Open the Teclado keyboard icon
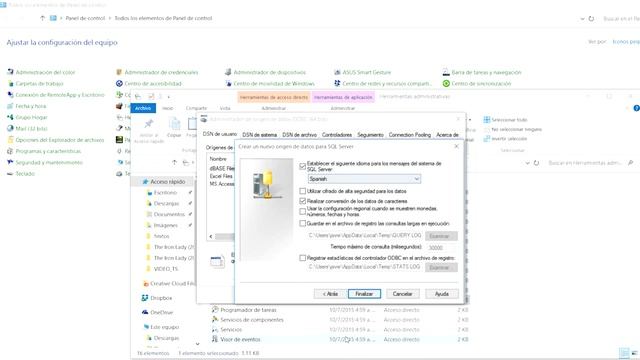Viewport: 640px width, 360px height. click(10, 173)
